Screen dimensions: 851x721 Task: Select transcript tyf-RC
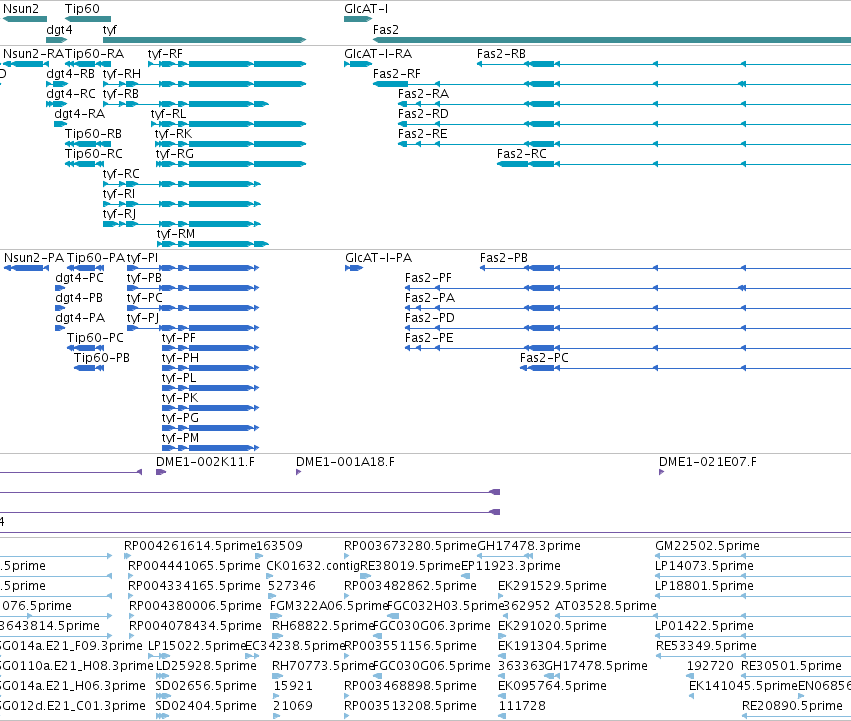[121, 174]
